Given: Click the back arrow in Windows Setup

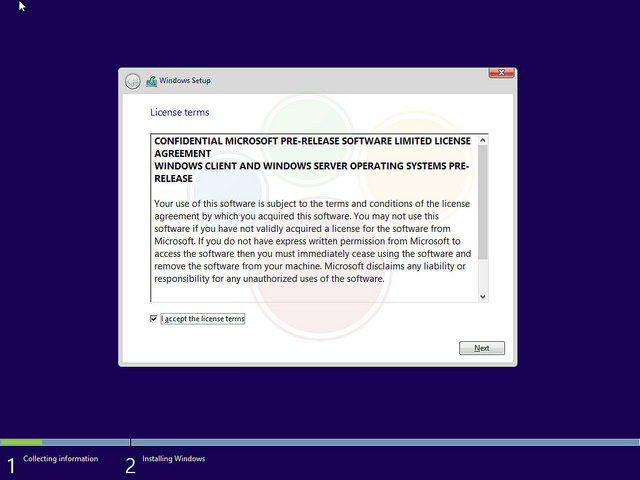Looking at the screenshot, I should (133, 81).
